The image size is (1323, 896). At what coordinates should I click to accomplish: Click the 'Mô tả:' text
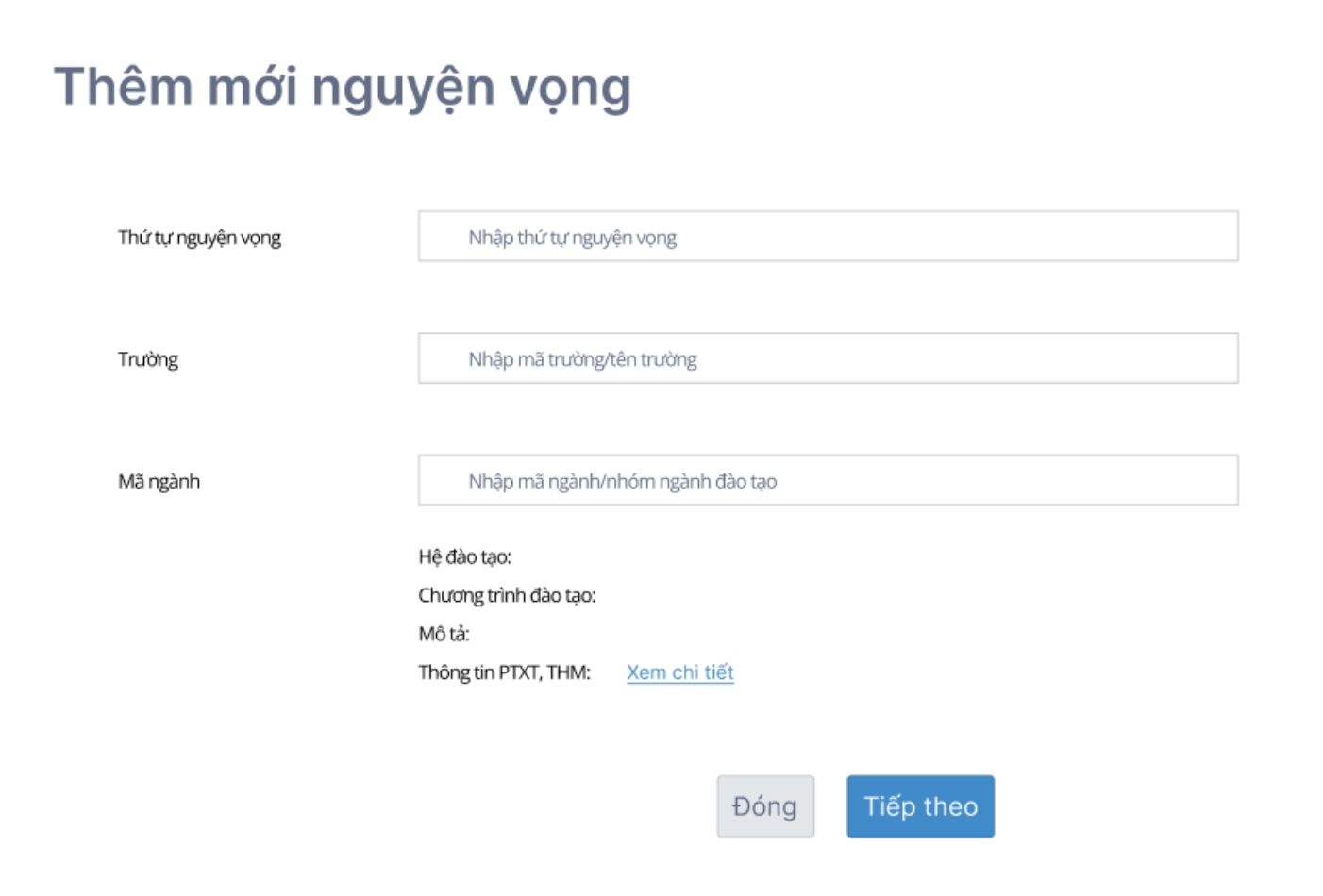(x=444, y=634)
